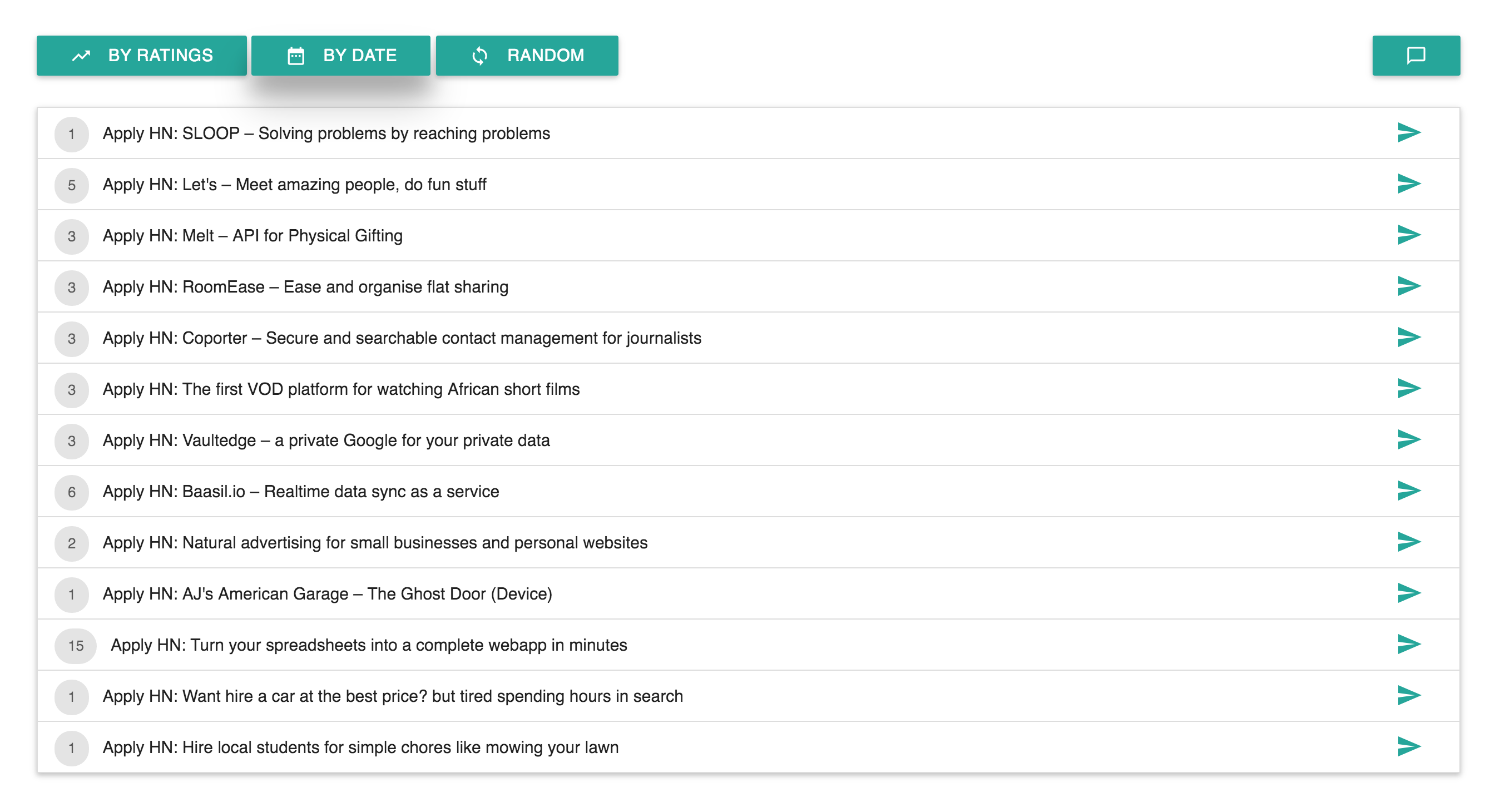The image size is (1495, 812).
Task: Sort list by ratings
Action: tap(142, 55)
